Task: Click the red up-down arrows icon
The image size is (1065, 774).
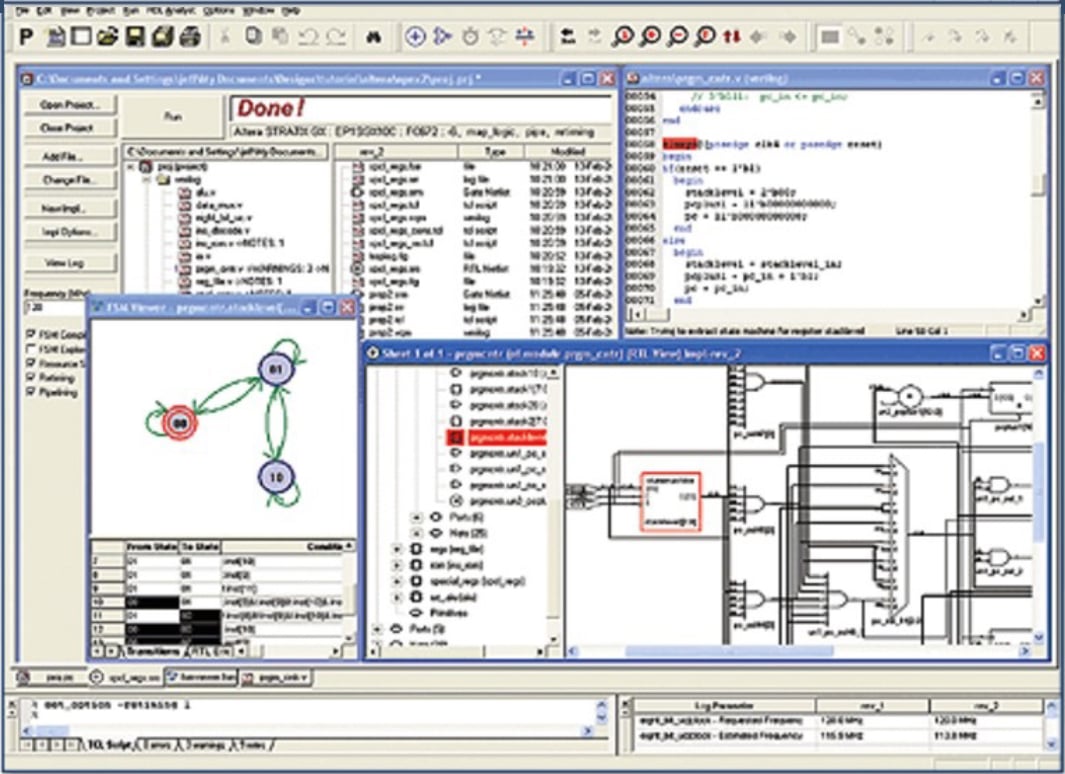Action: tap(731, 37)
